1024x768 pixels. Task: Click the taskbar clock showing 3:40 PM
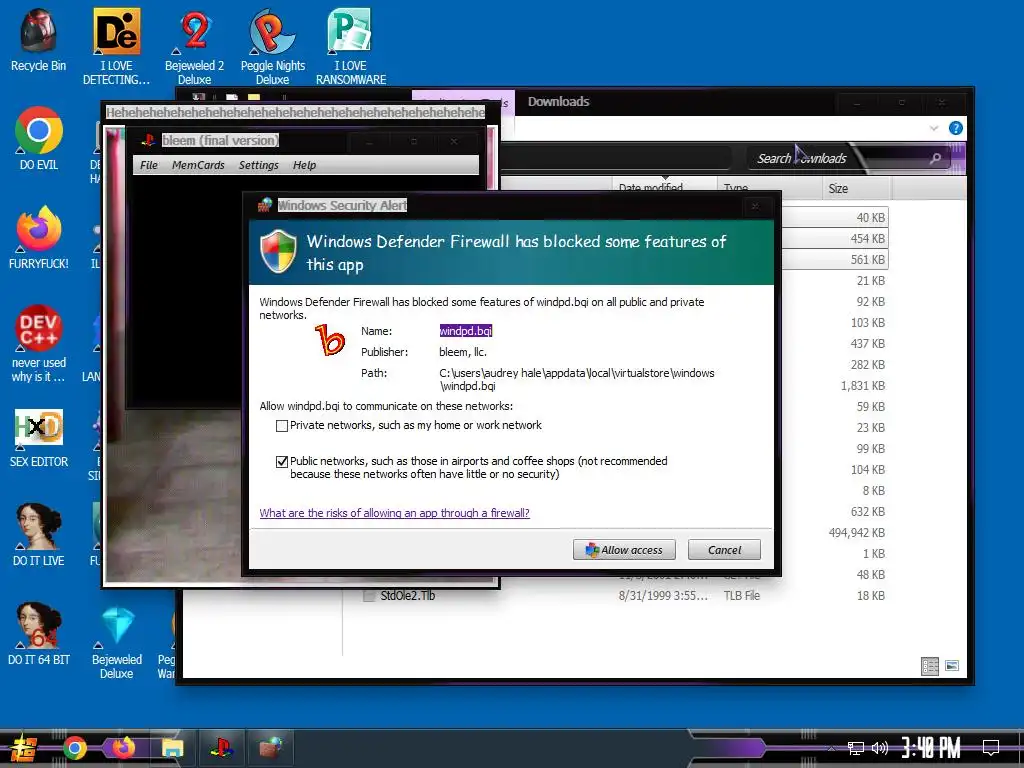pyautogui.click(x=931, y=747)
